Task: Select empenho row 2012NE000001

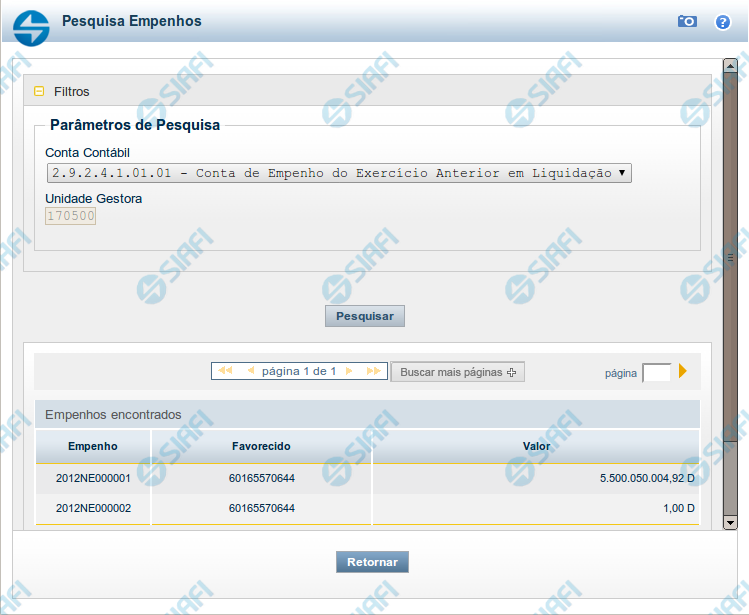Action: (93, 478)
